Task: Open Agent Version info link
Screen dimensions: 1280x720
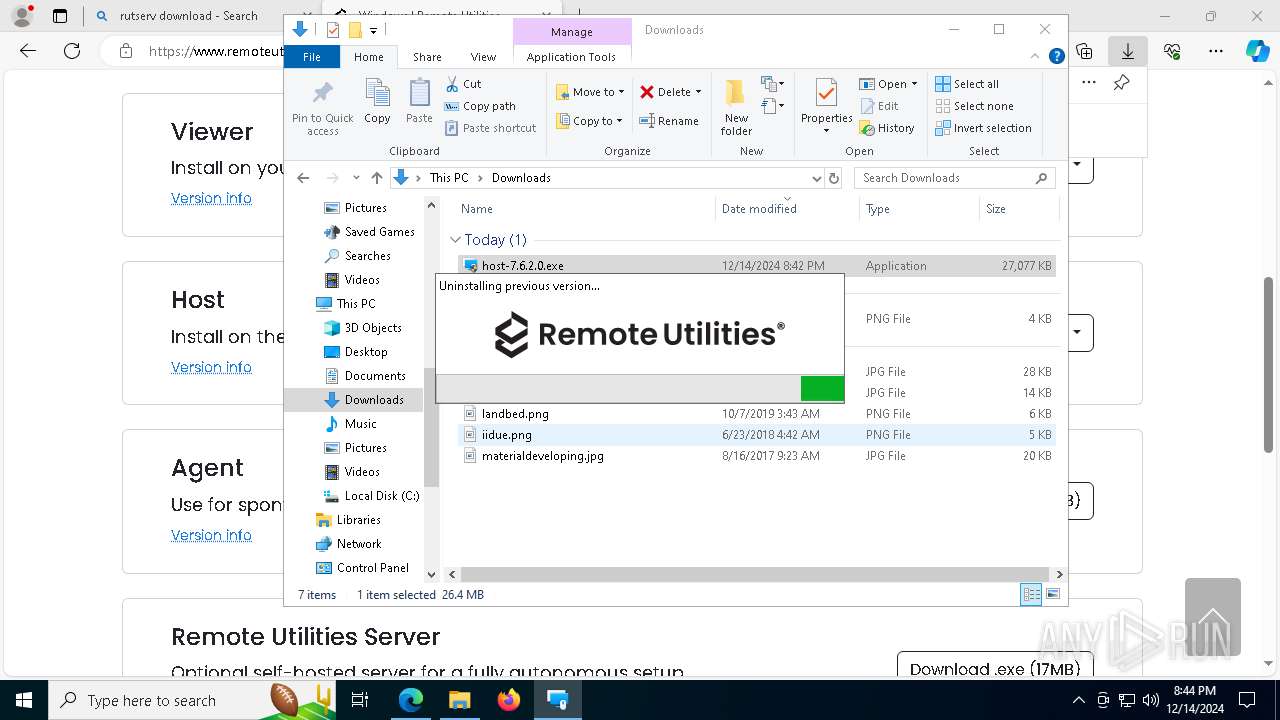Action: 211,535
